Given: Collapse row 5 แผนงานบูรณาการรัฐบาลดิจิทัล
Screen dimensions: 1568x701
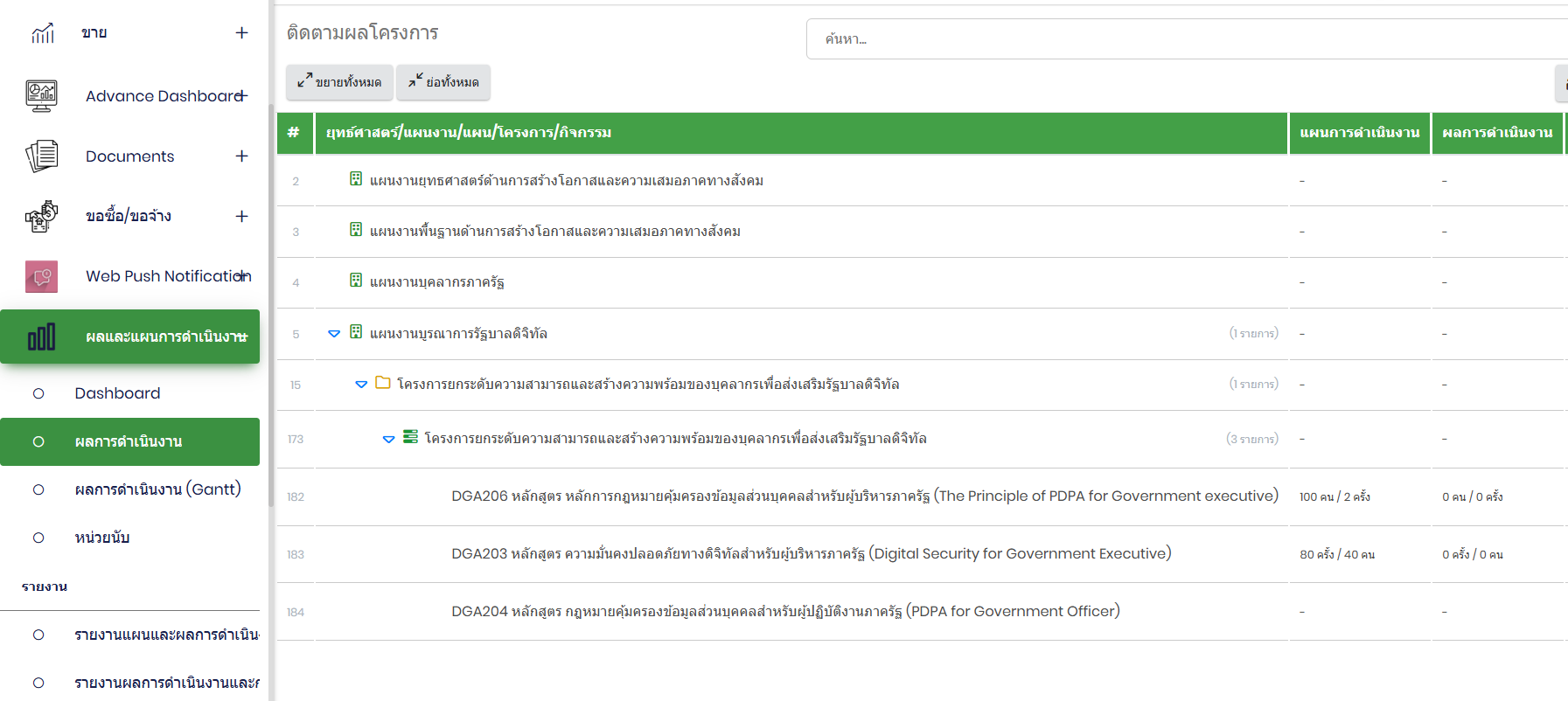Looking at the screenshot, I should [334, 334].
